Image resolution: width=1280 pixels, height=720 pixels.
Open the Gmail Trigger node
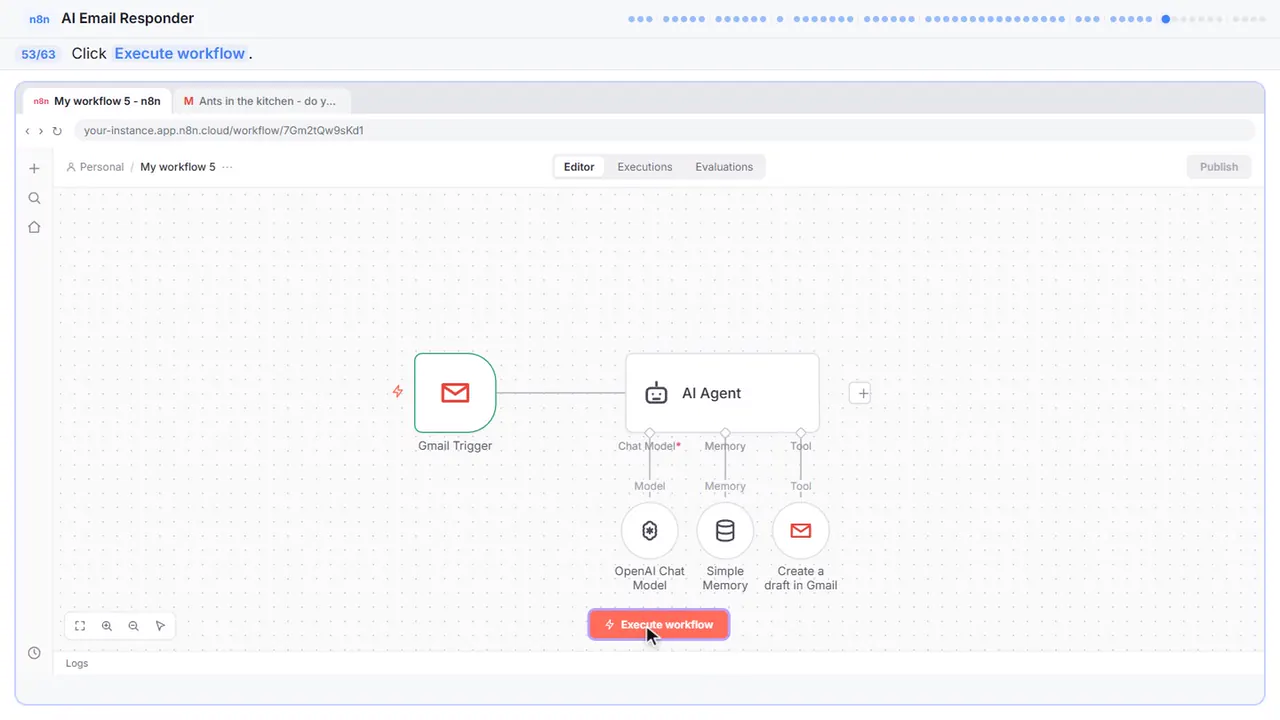tap(455, 393)
